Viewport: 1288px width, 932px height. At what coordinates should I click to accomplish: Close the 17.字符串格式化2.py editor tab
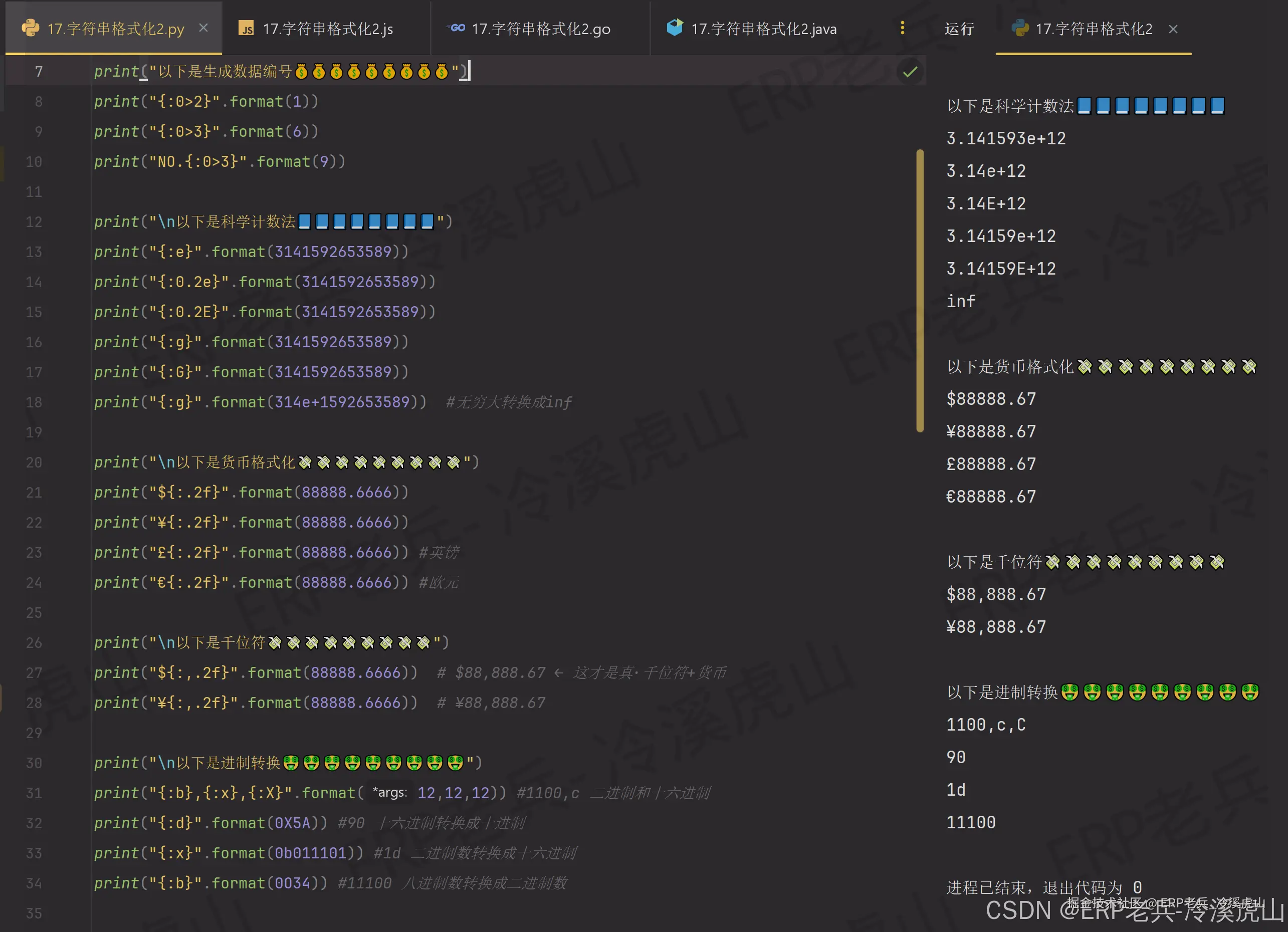coord(203,28)
